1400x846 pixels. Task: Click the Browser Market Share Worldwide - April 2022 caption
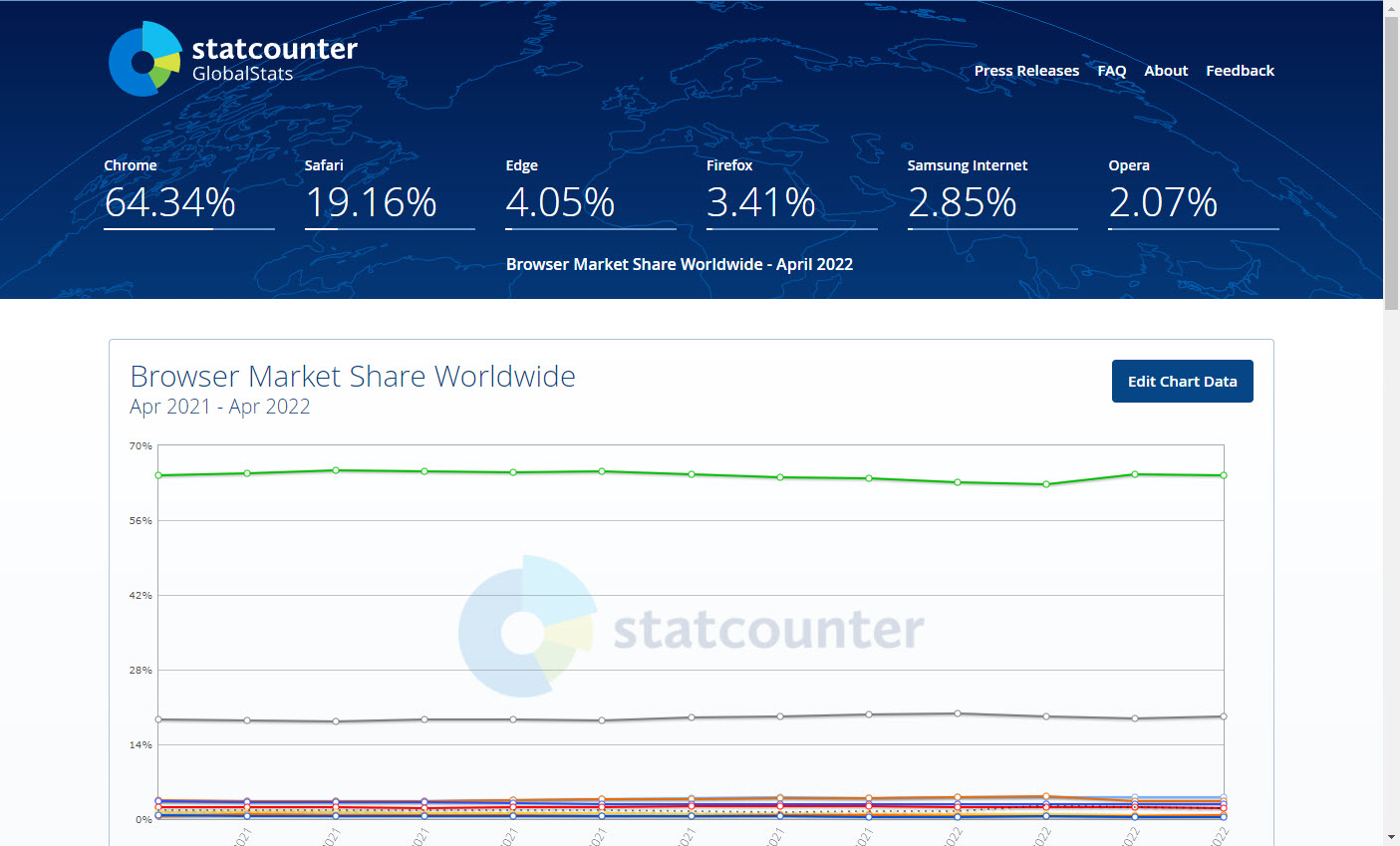coord(680,264)
